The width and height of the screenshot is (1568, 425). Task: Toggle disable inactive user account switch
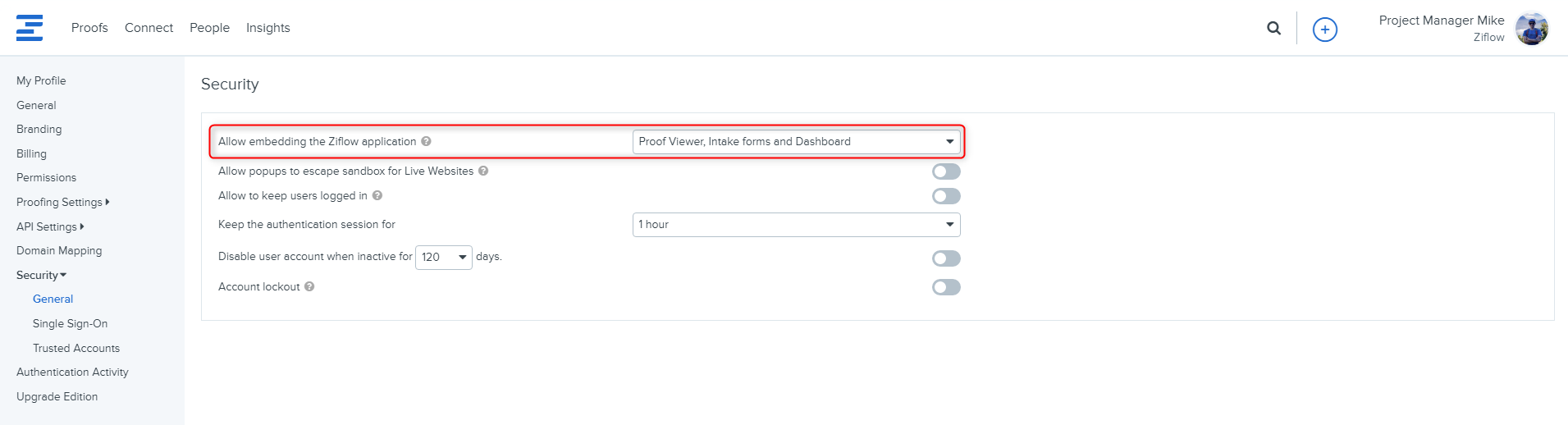[x=946, y=258]
